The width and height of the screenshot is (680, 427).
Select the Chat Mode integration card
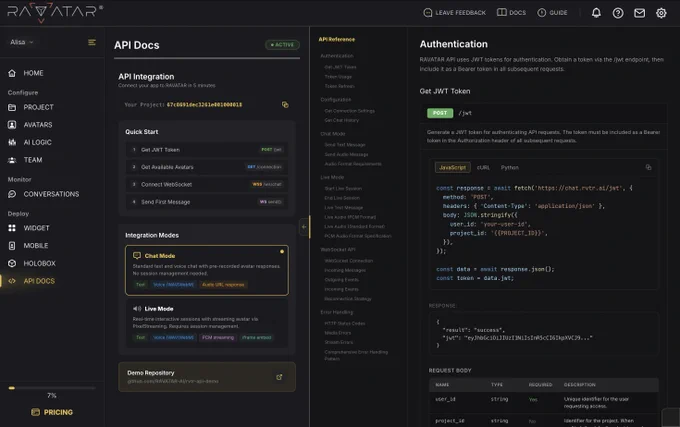click(207, 271)
